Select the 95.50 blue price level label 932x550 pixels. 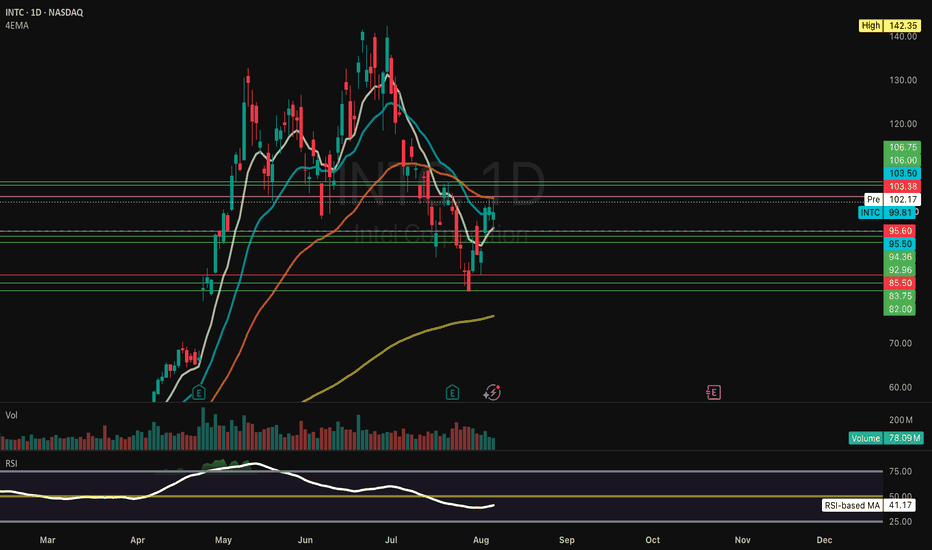[899, 244]
